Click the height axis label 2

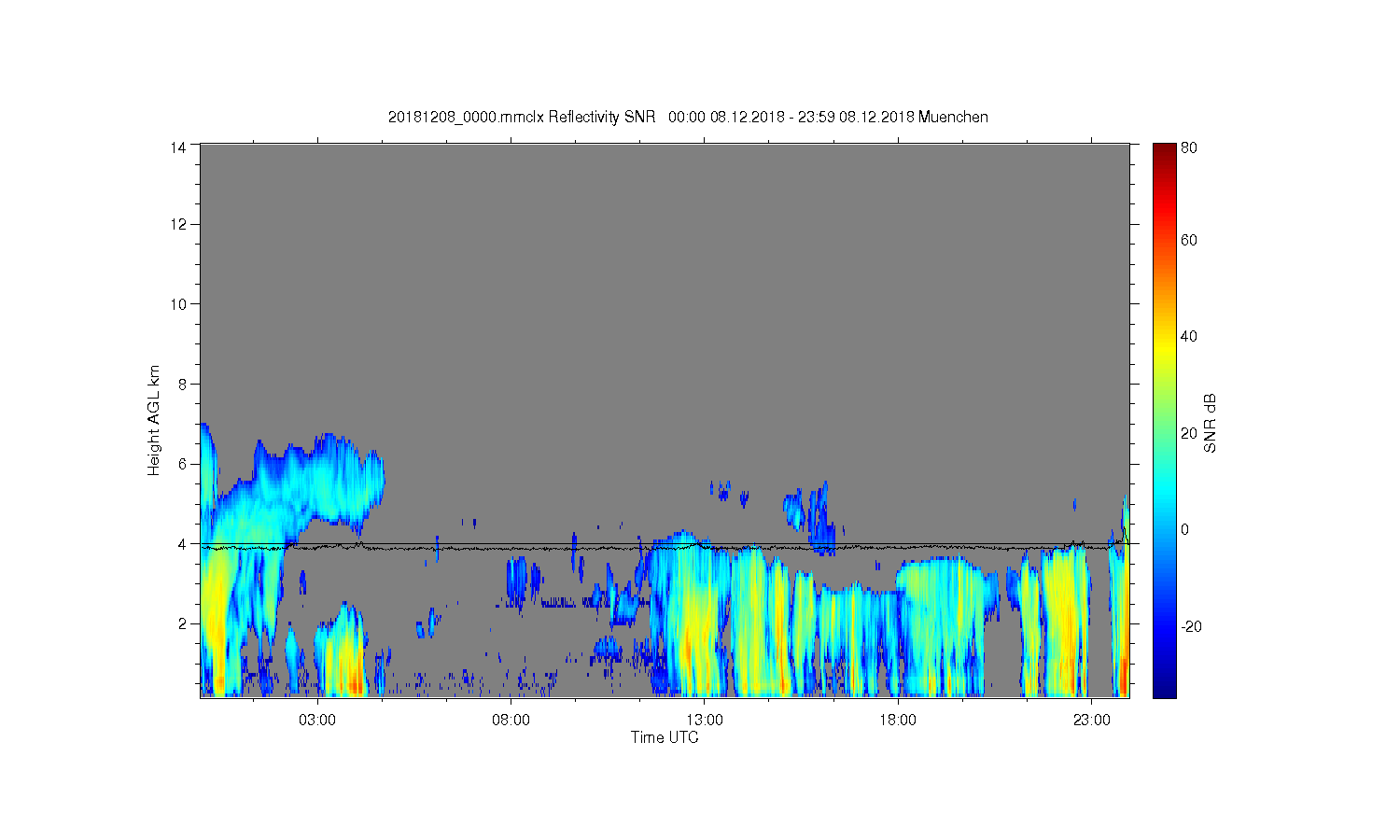pyautogui.click(x=183, y=623)
